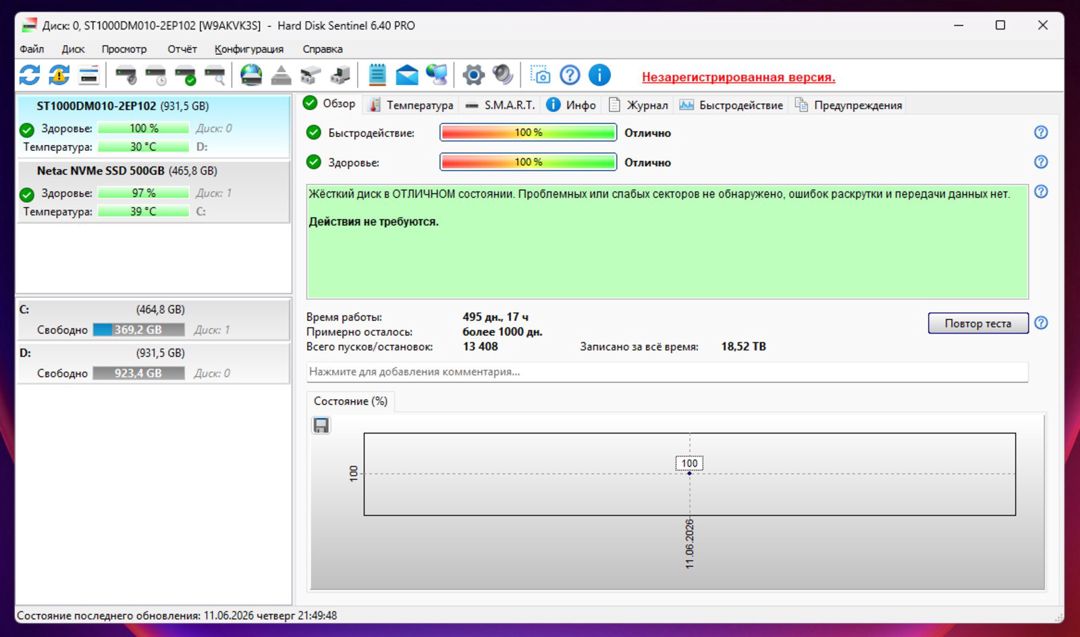Click the status bar last update text
This screenshot has height=637, width=1080.
coord(177,616)
